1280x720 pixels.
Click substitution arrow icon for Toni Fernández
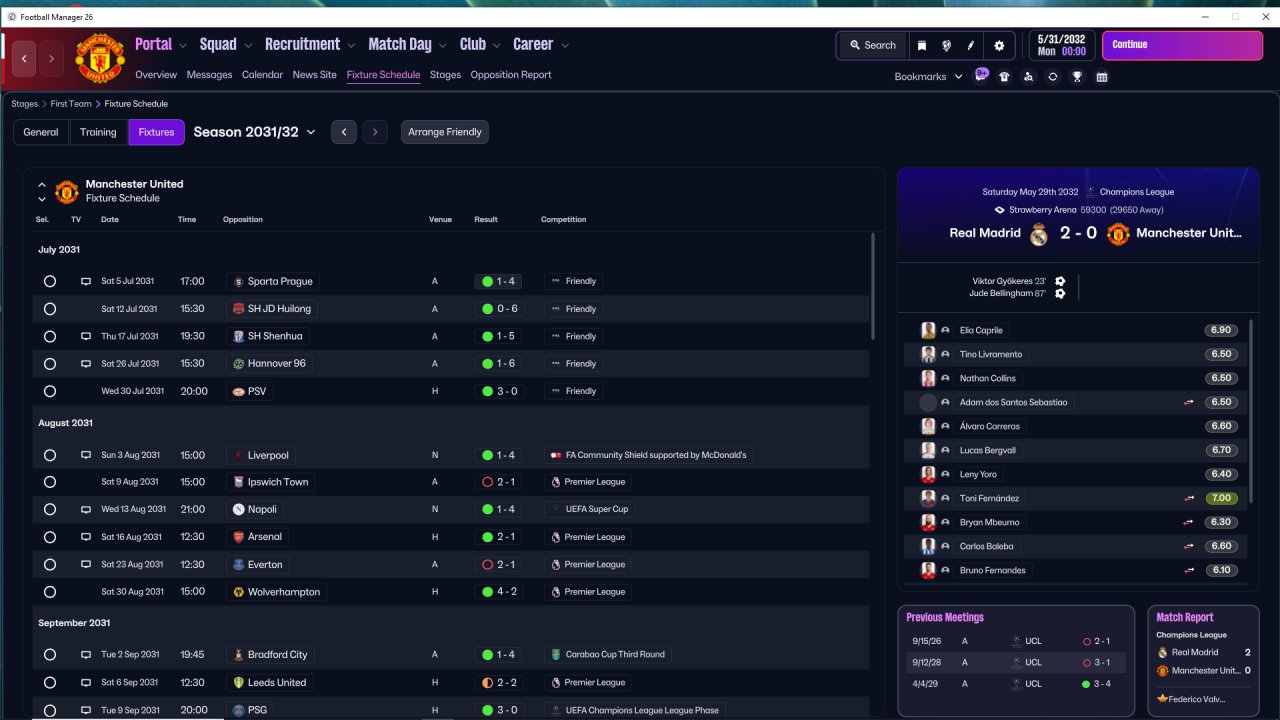click(1189, 498)
